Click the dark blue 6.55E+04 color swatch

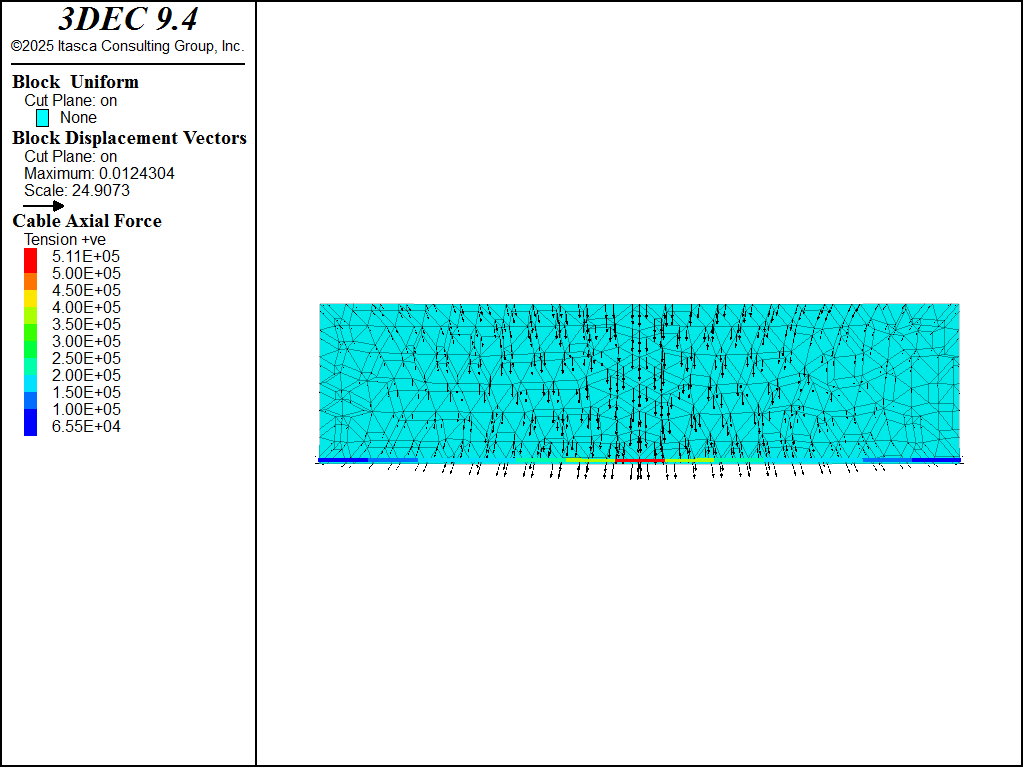(30, 423)
